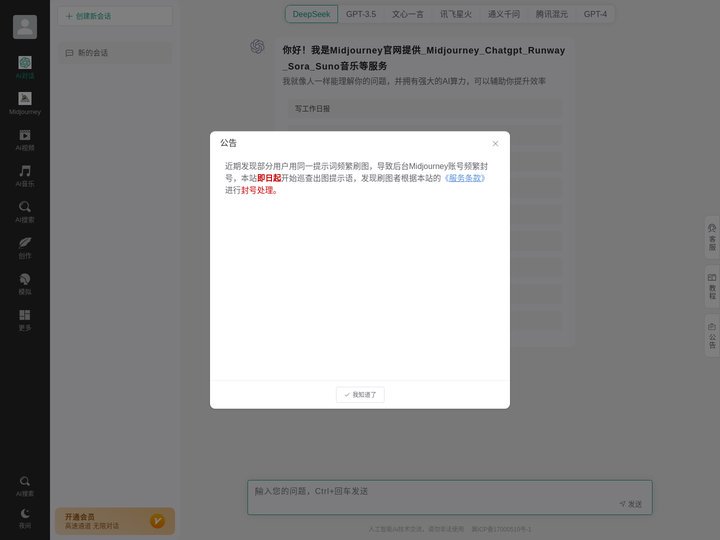
Task: Close the 公告 dialog with the X
Action: [495, 144]
